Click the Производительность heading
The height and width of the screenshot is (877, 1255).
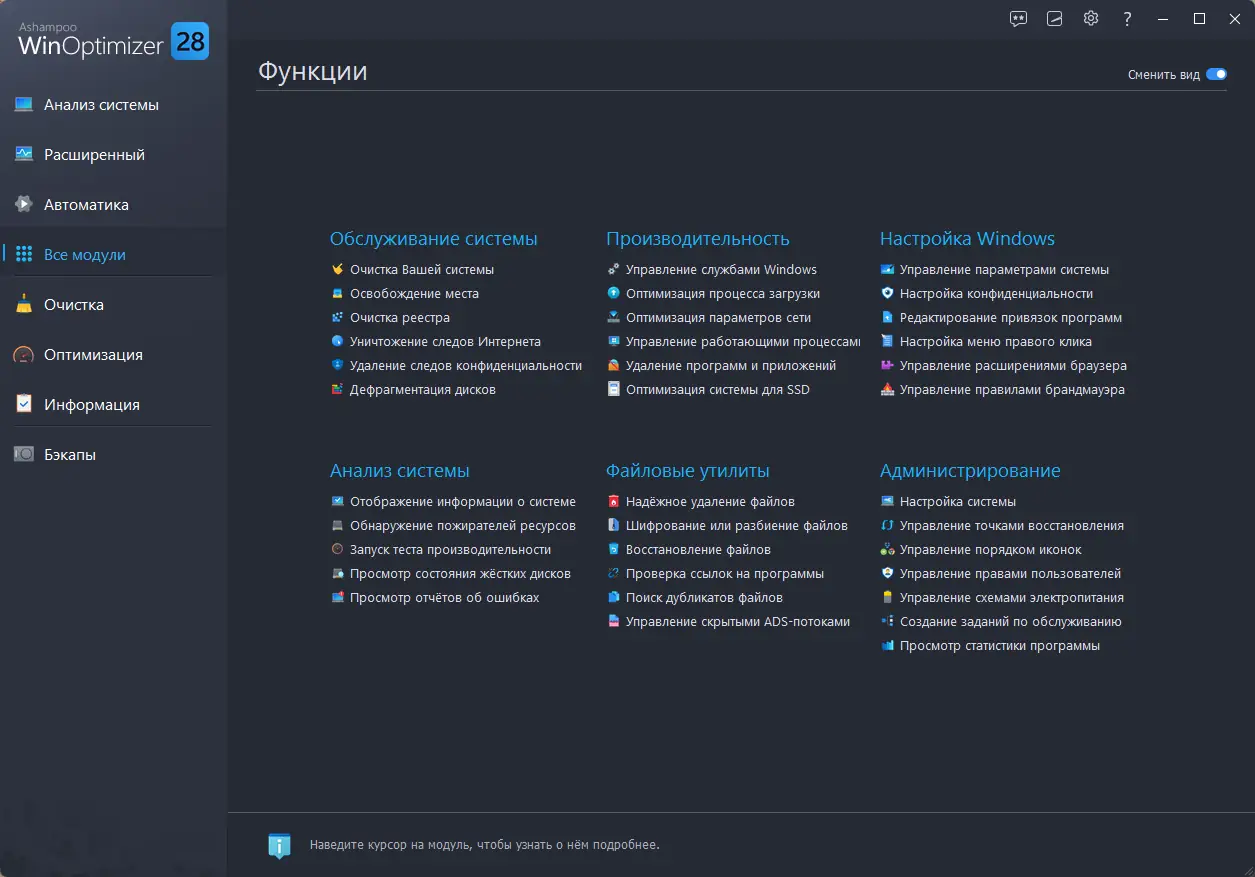click(x=698, y=239)
